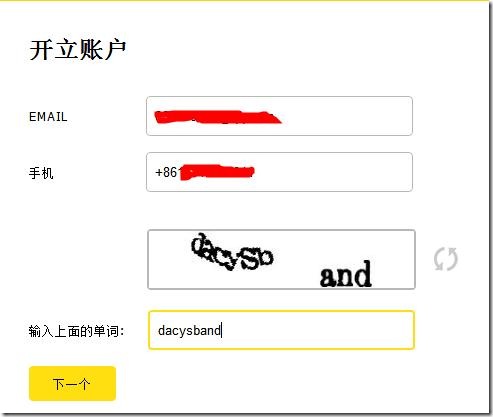
Task: Click the empty right portion of the EMAIL field
Action: click(347, 116)
